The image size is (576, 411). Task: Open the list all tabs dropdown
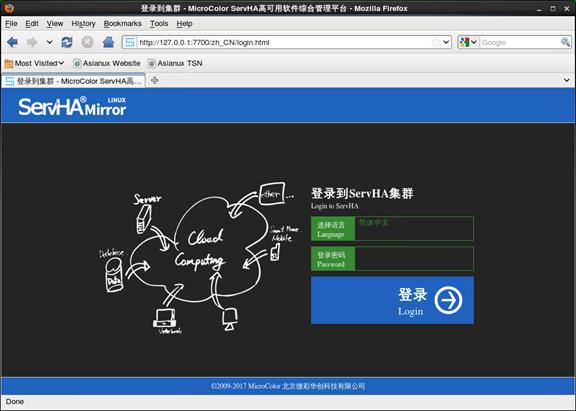click(566, 80)
